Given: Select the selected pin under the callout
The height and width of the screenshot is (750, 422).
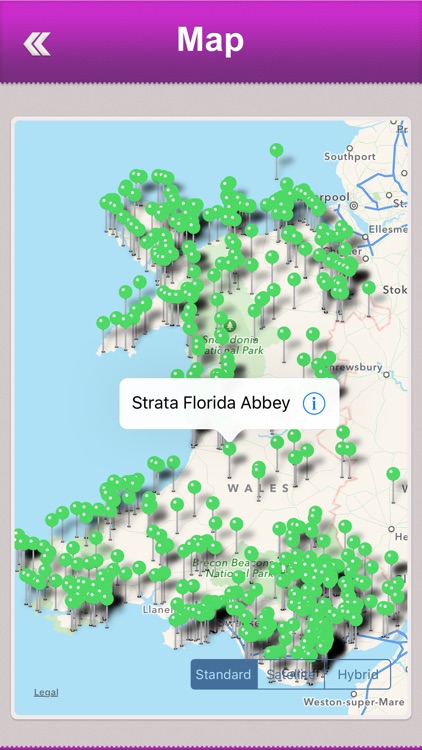Looking at the screenshot, I should coord(229,449).
